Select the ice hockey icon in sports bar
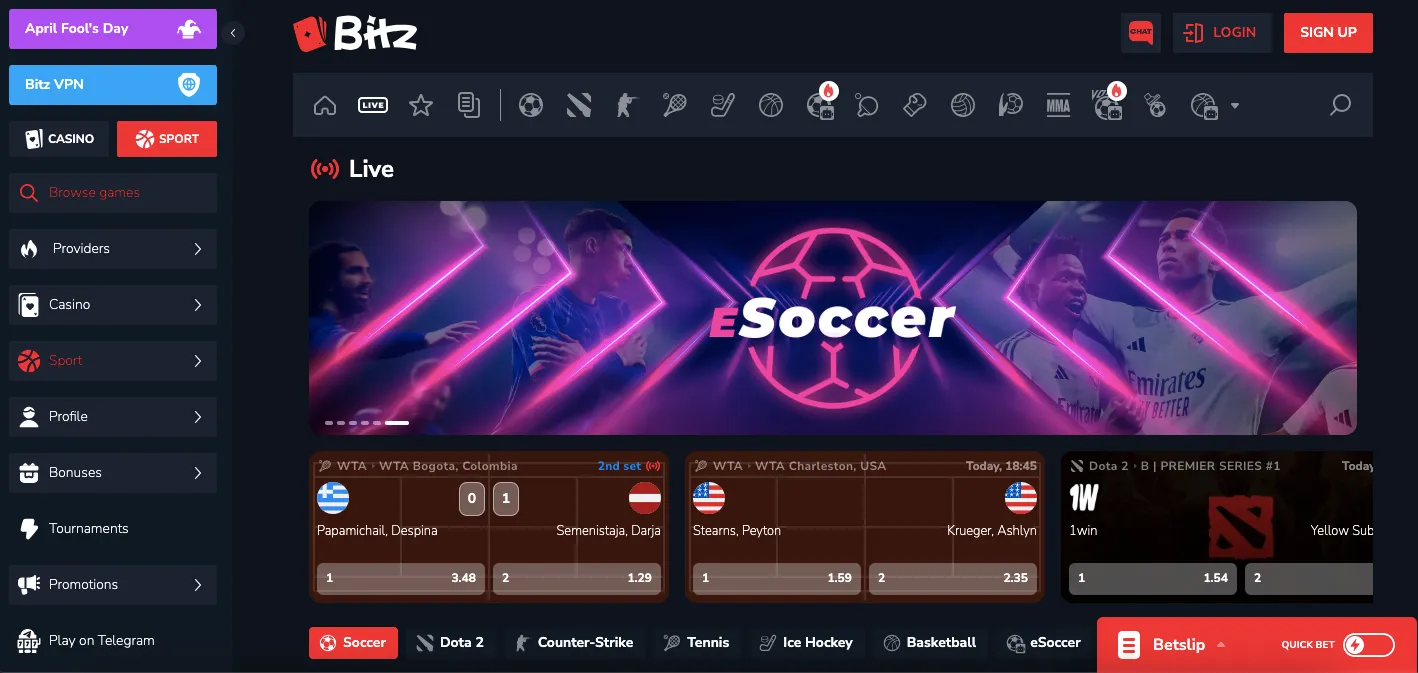1418x673 pixels. point(723,105)
